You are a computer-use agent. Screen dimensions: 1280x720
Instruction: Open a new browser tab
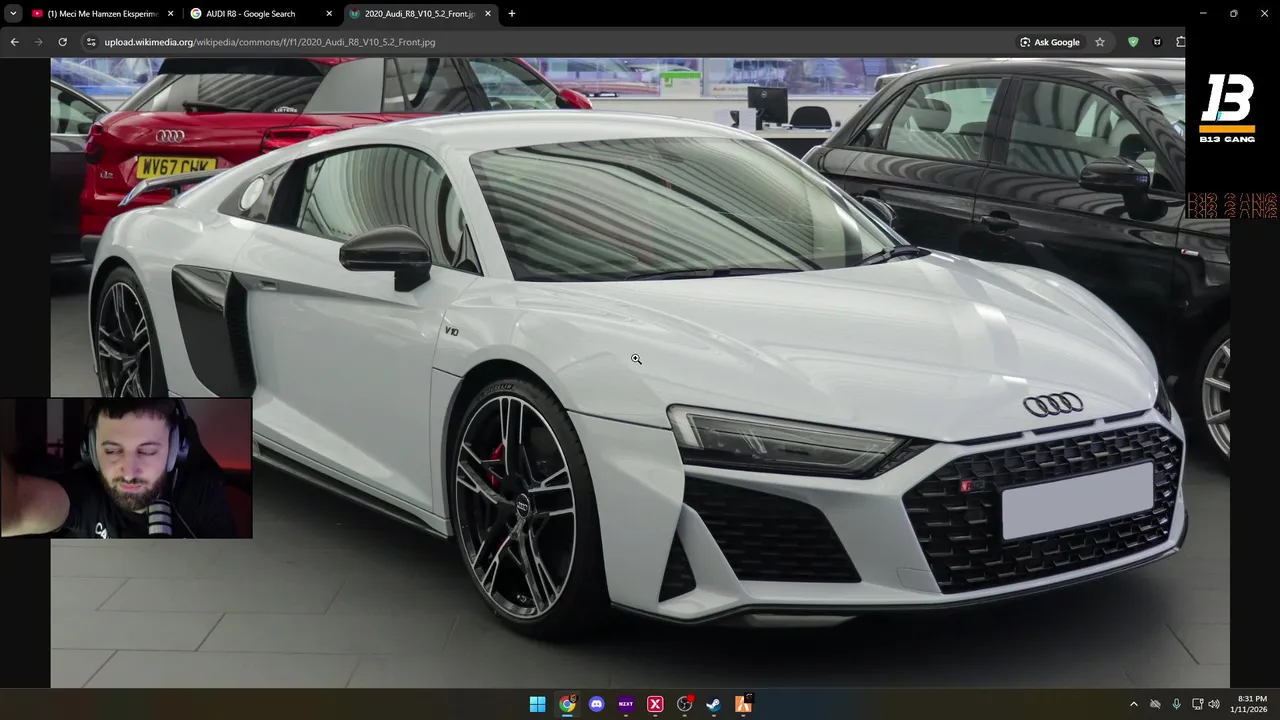point(512,14)
